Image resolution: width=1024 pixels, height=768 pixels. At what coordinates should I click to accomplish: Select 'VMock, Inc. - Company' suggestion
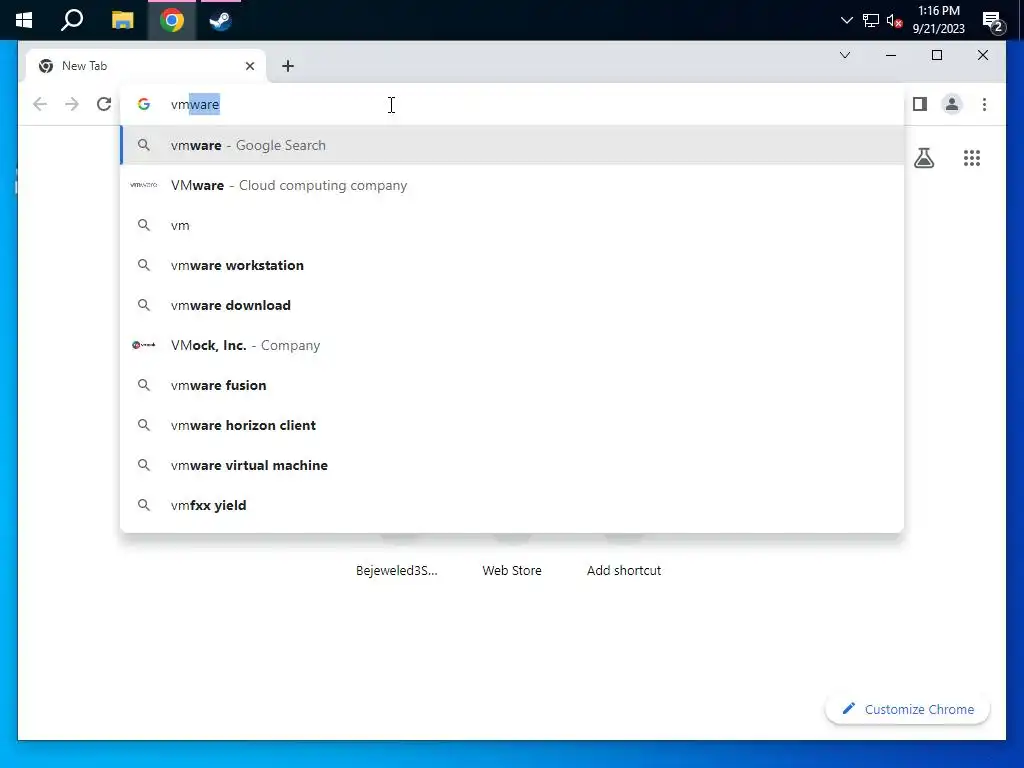512,345
